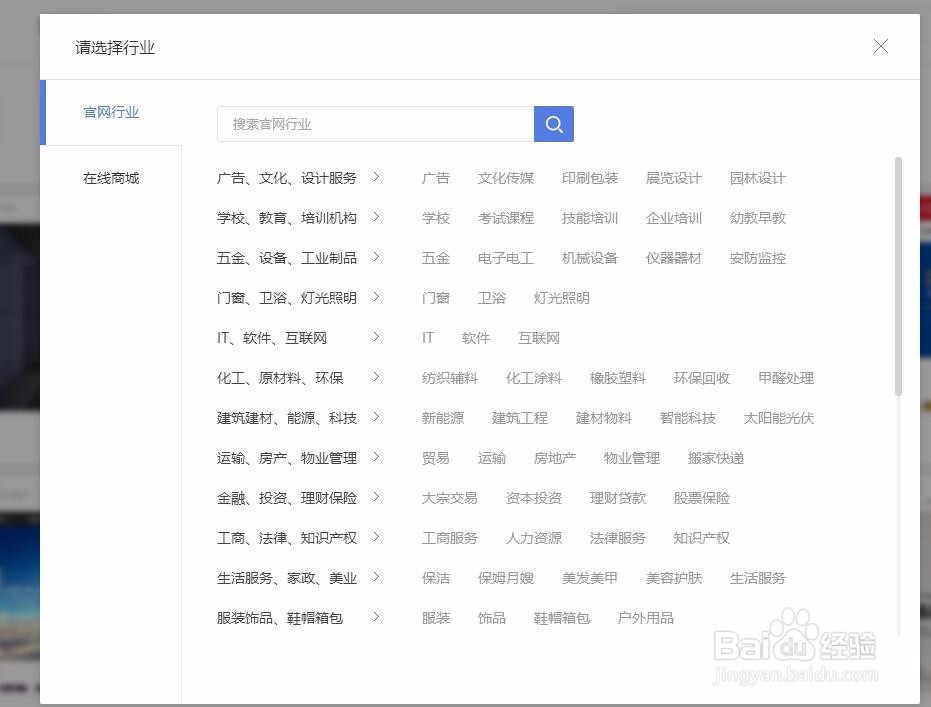Choose the 美容护肤 option
Viewport: 931px width, 707px height.
click(x=673, y=577)
